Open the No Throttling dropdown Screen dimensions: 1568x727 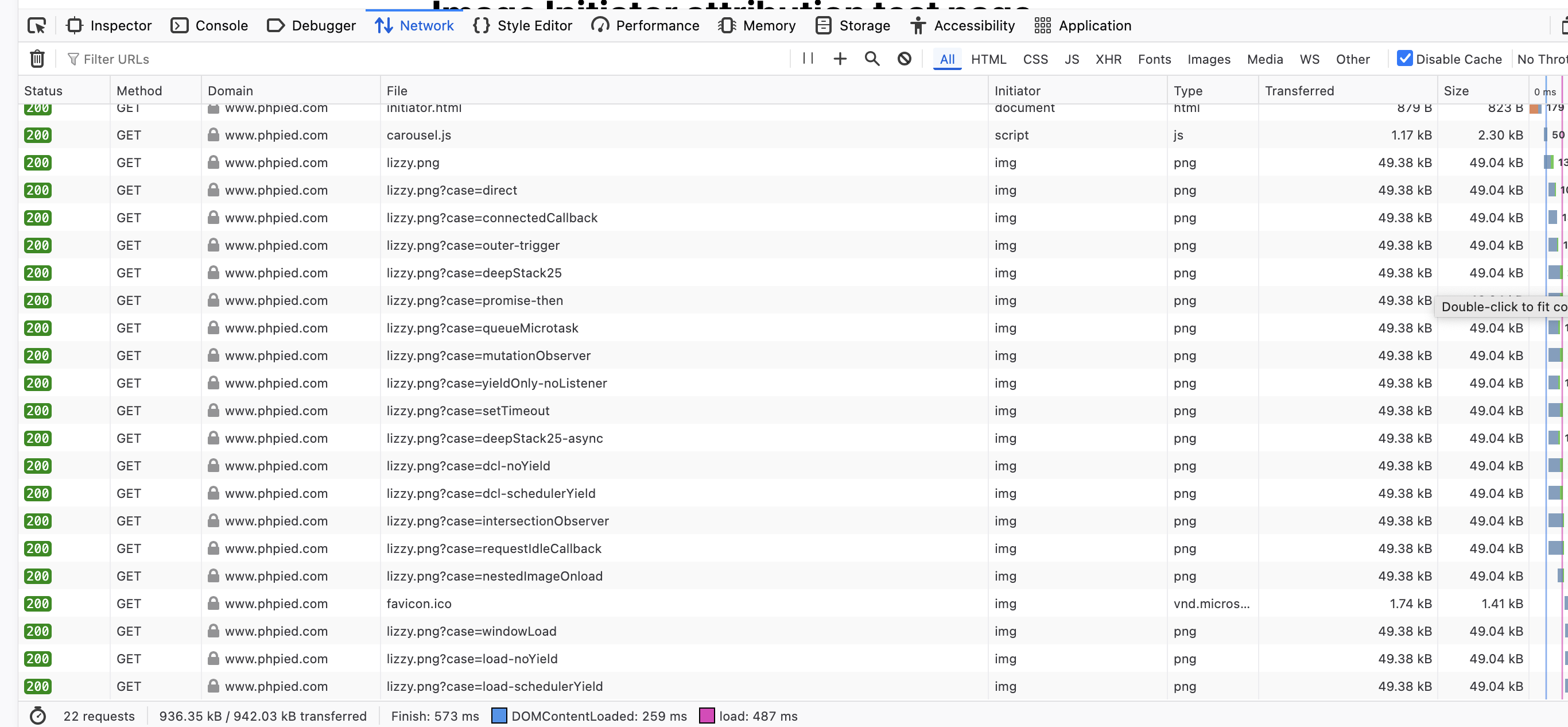(1541, 59)
